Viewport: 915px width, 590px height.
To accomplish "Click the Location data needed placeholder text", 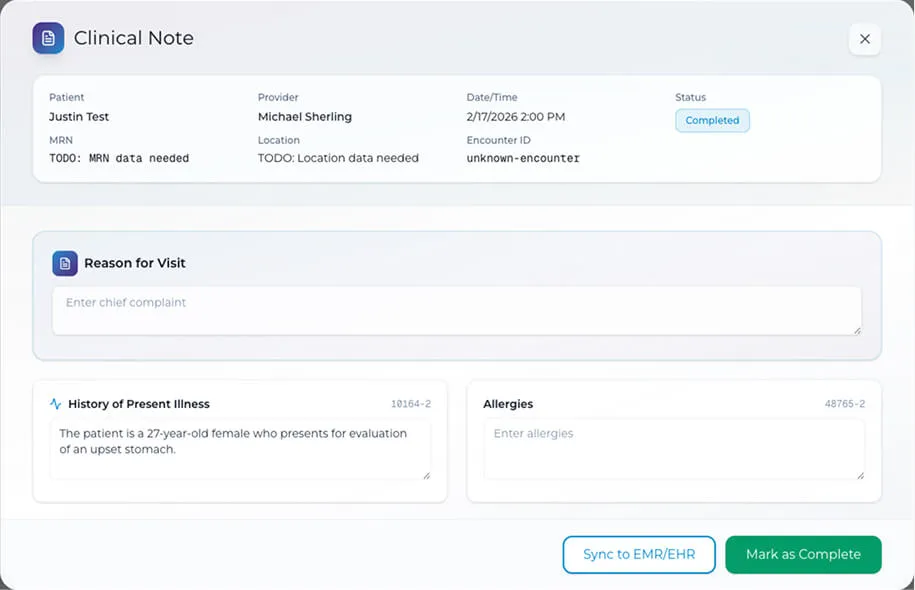I will pyautogui.click(x=338, y=158).
